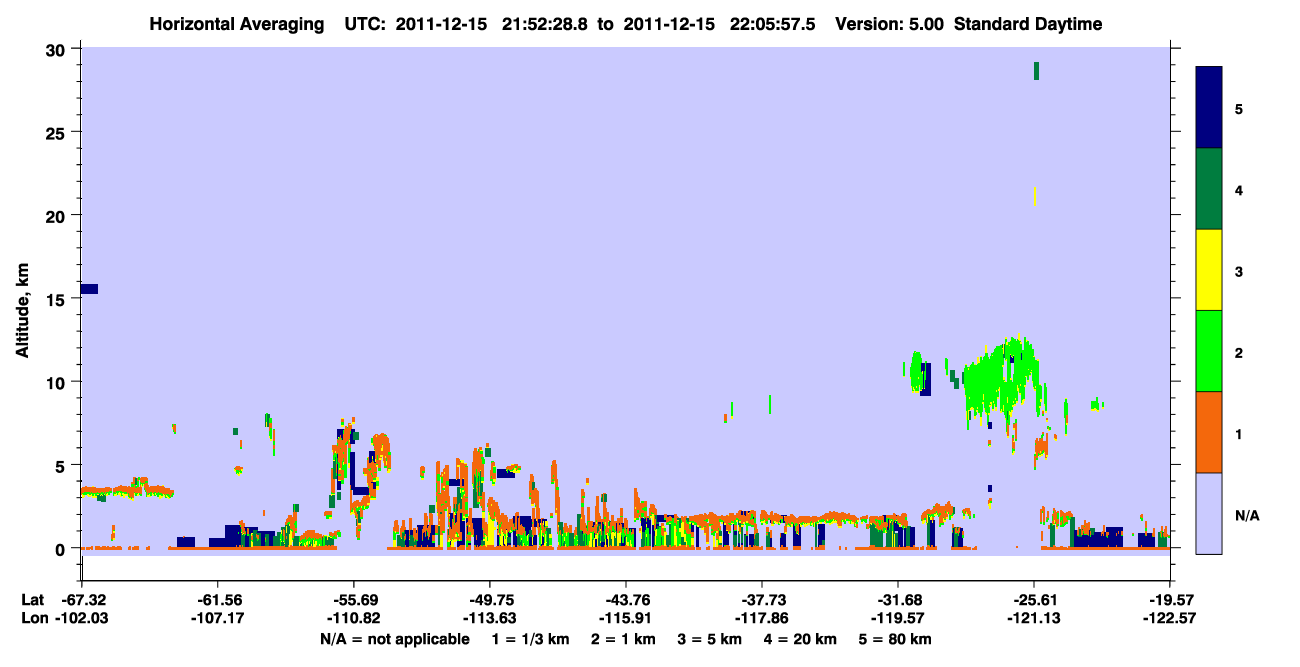Click the latitude value -31.68
The image size is (1300, 667).
click(898, 600)
